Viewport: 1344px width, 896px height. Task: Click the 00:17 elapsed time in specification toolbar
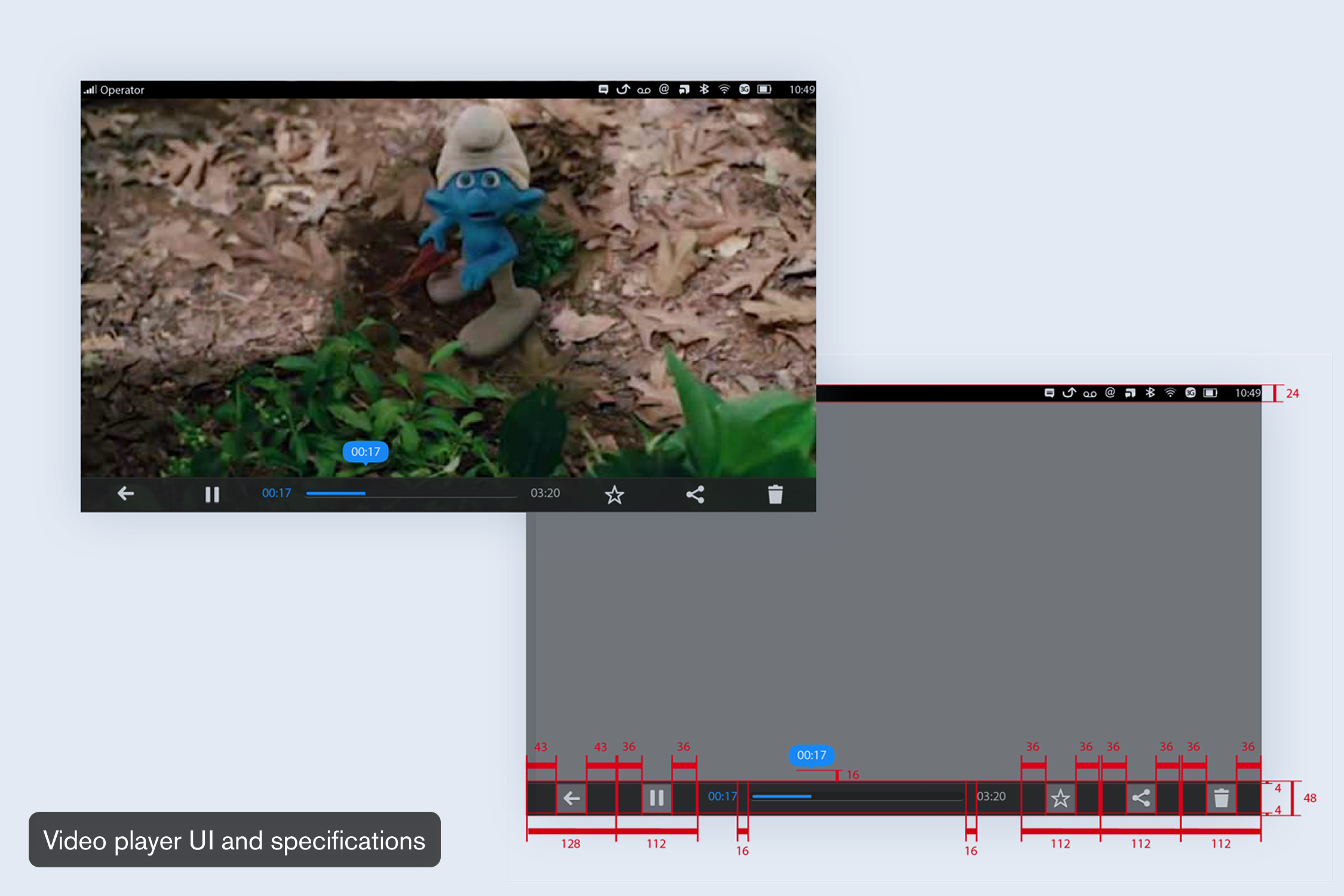(723, 796)
